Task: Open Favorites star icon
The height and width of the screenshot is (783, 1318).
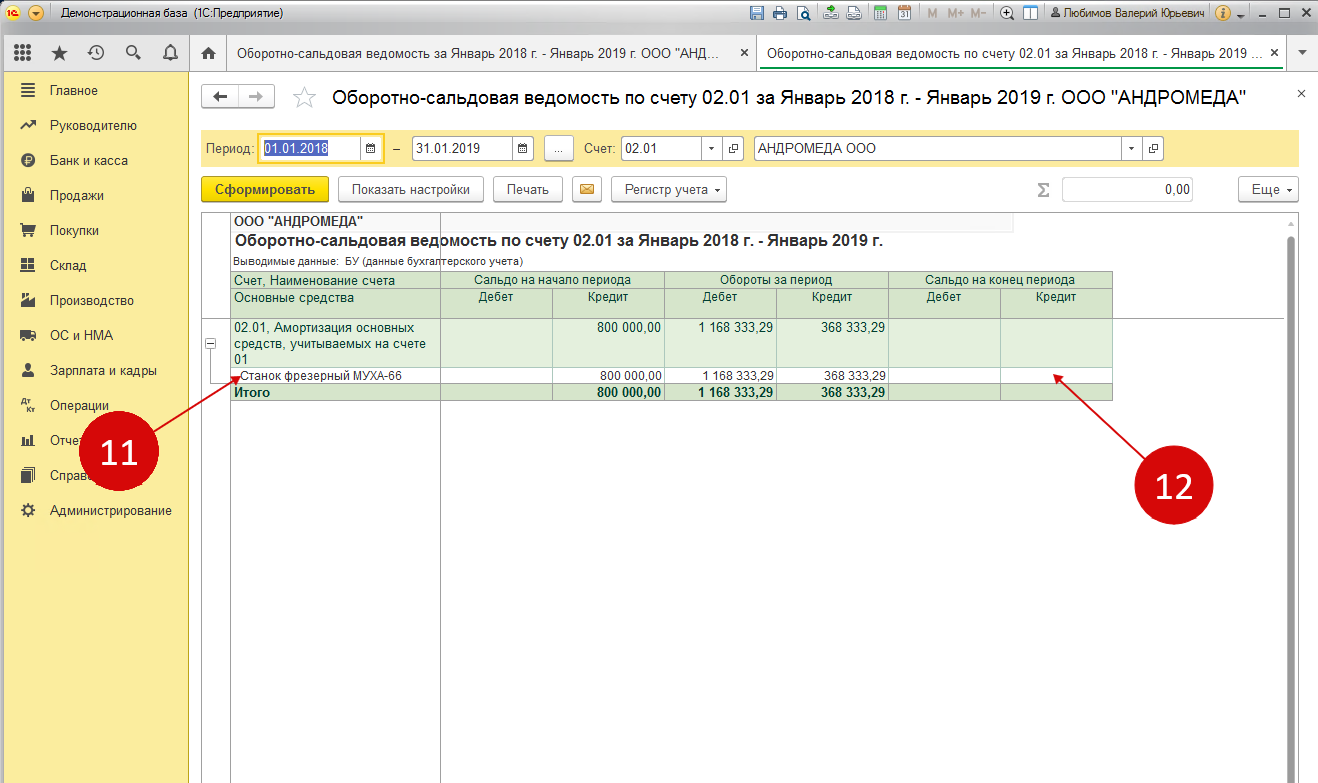Action: [59, 53]
